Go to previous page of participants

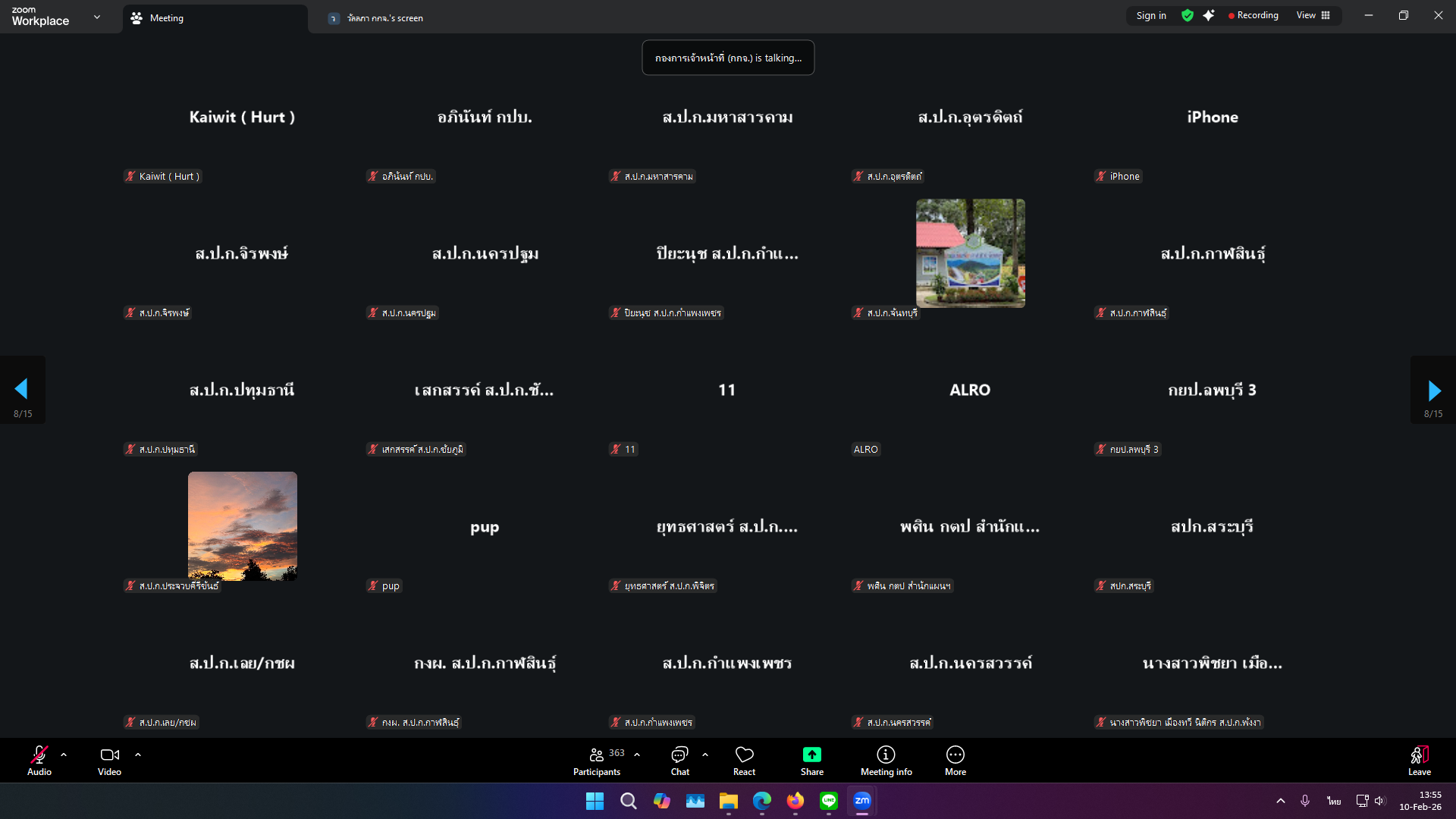[x=21, y=390]
